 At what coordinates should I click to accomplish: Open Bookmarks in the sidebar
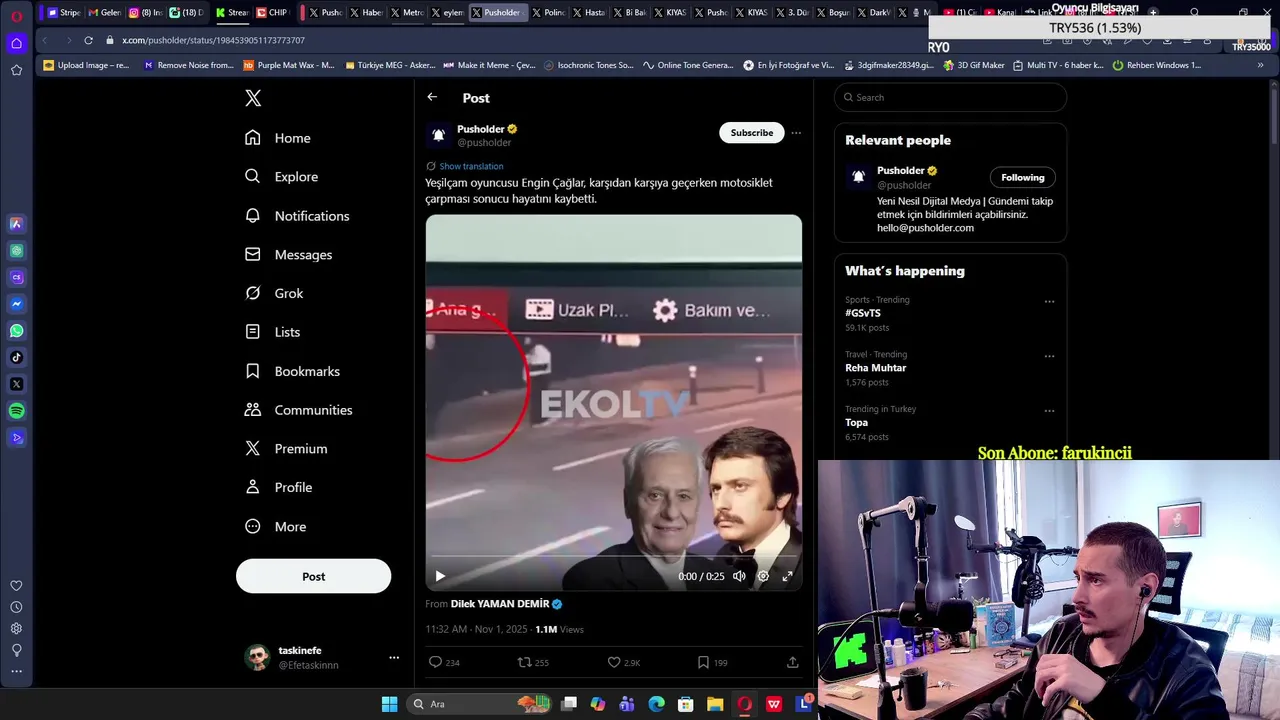pyautogui.click(x=293, y=371)
